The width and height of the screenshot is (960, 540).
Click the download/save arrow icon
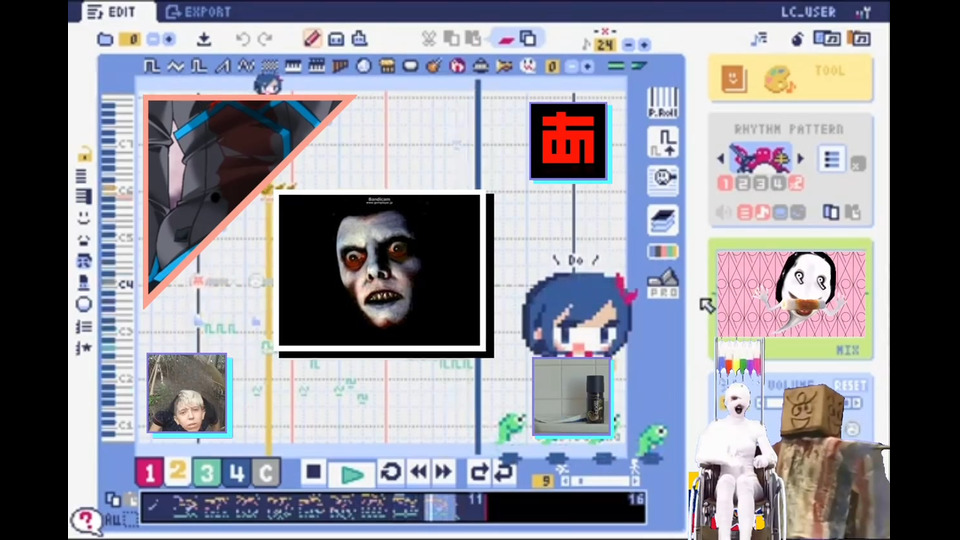[x=204, y=39]
